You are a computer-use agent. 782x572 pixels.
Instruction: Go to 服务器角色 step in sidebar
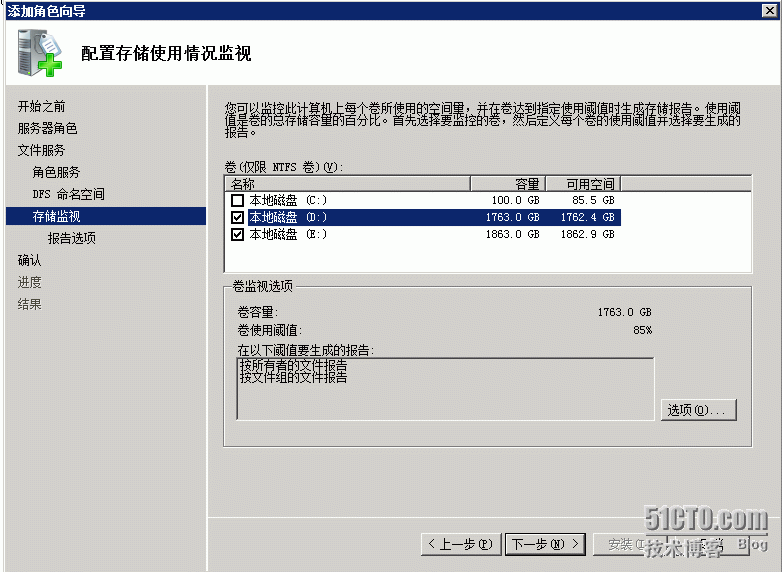tap(47, 128)
